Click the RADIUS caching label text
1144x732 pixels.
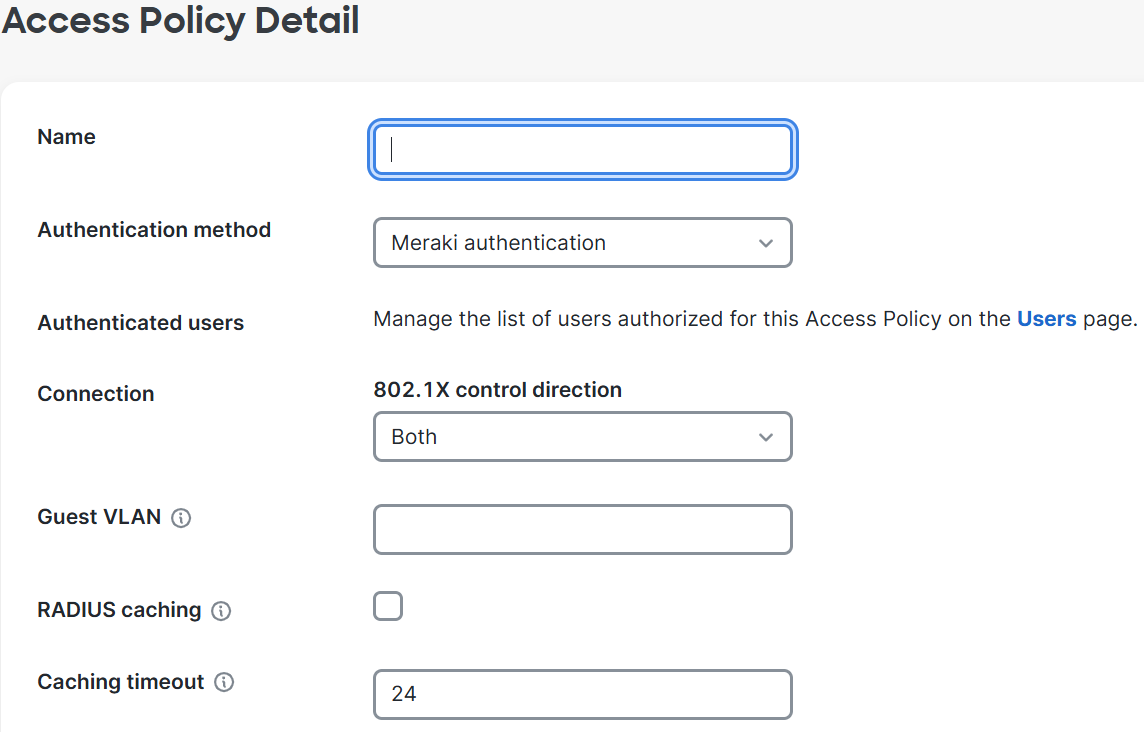(x=119, y=610)
